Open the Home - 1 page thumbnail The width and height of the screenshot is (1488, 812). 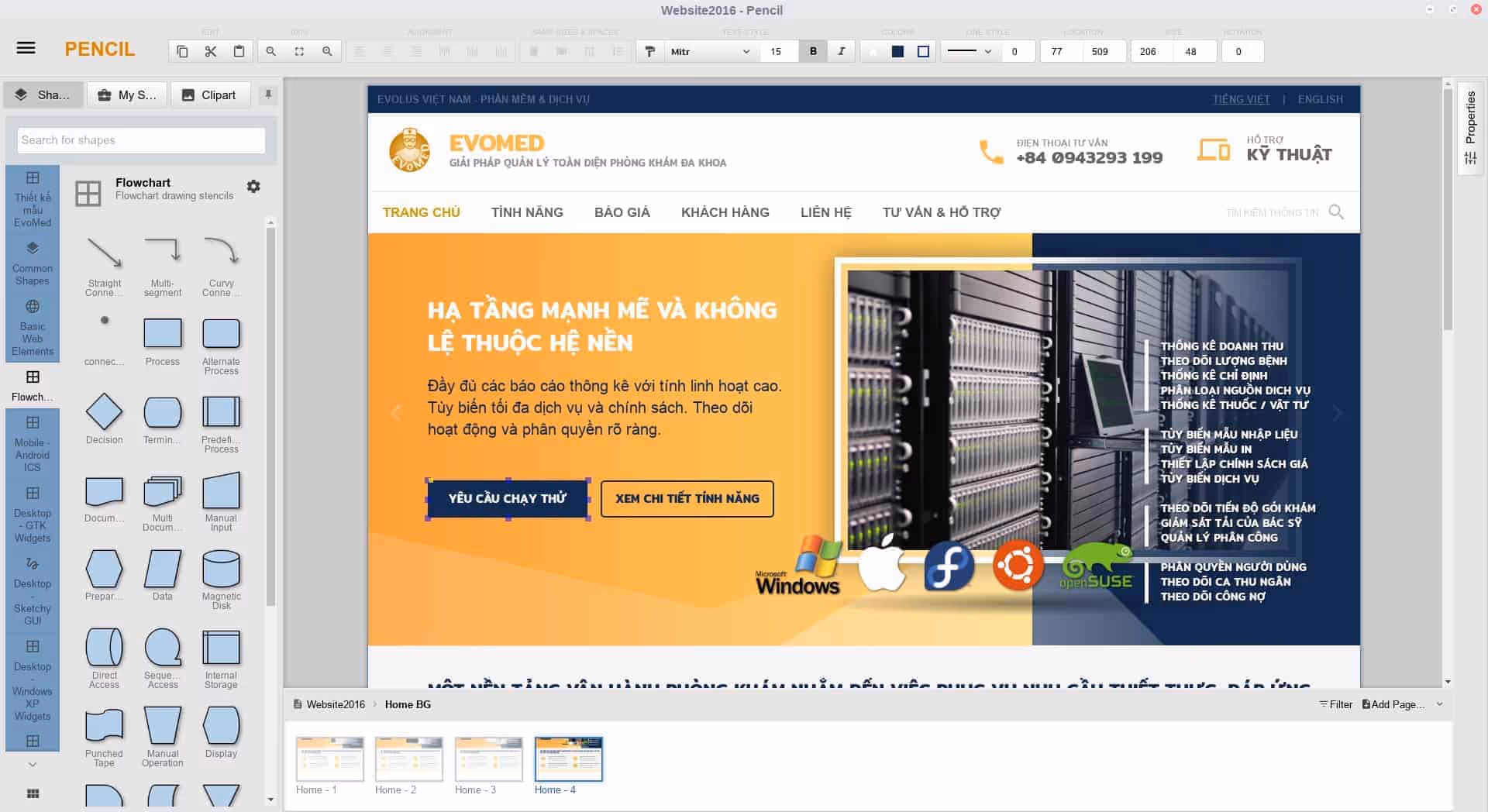pos(329,759)
